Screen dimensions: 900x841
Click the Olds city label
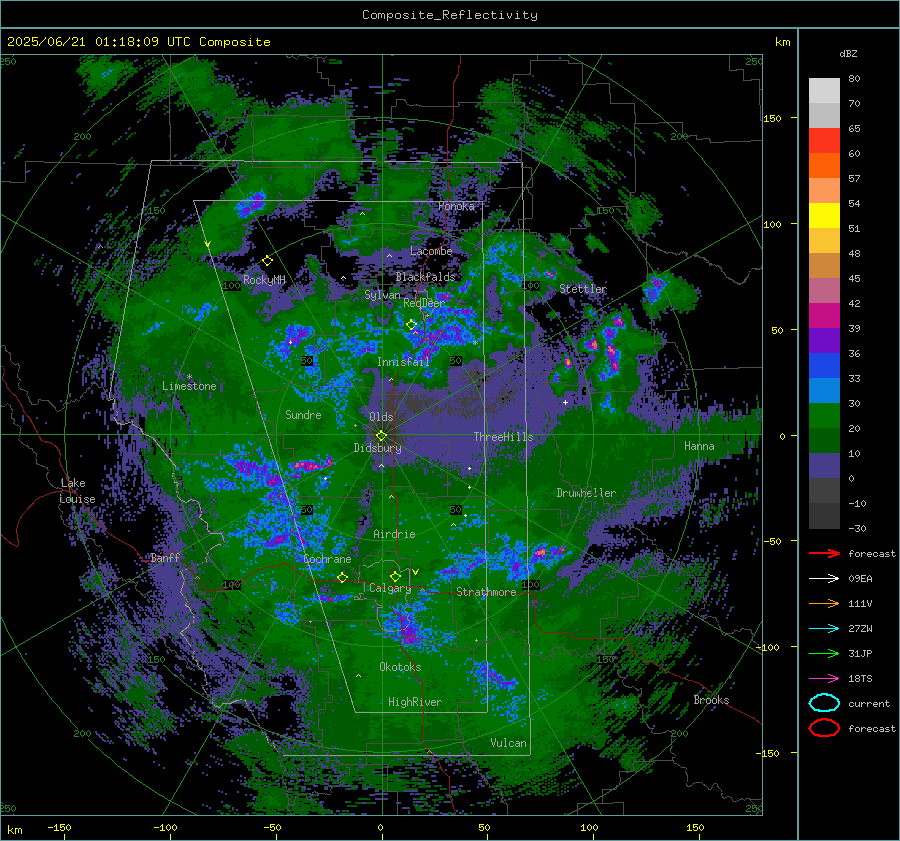pos(381,417)
